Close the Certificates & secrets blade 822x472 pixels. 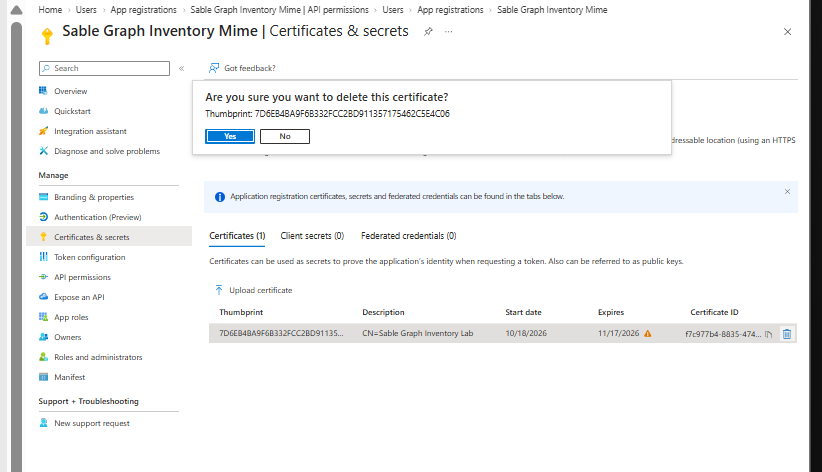(787, 31)
